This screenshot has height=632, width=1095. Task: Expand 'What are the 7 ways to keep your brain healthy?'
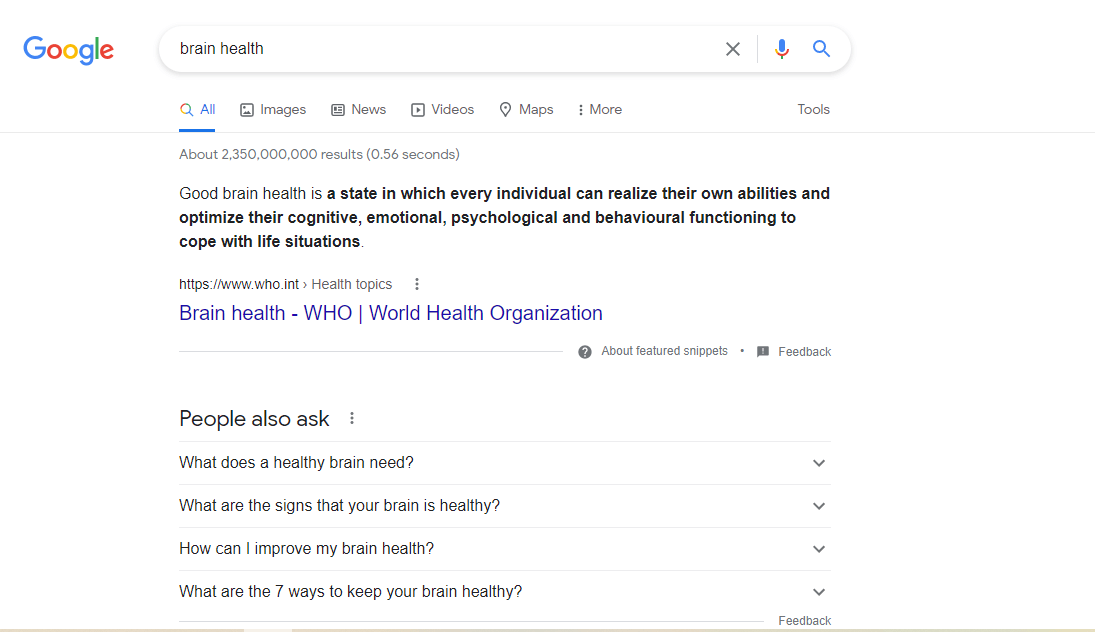tap(504, 591)
